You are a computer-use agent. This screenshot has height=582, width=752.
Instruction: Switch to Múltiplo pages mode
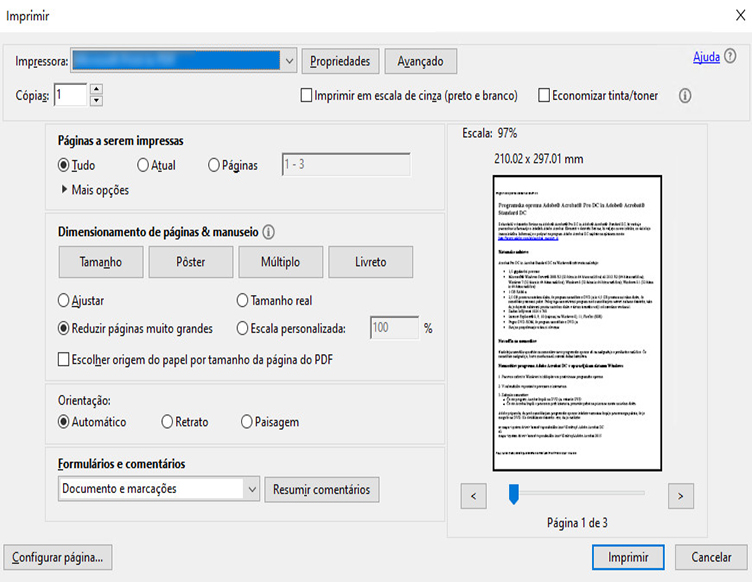[281, 262]
